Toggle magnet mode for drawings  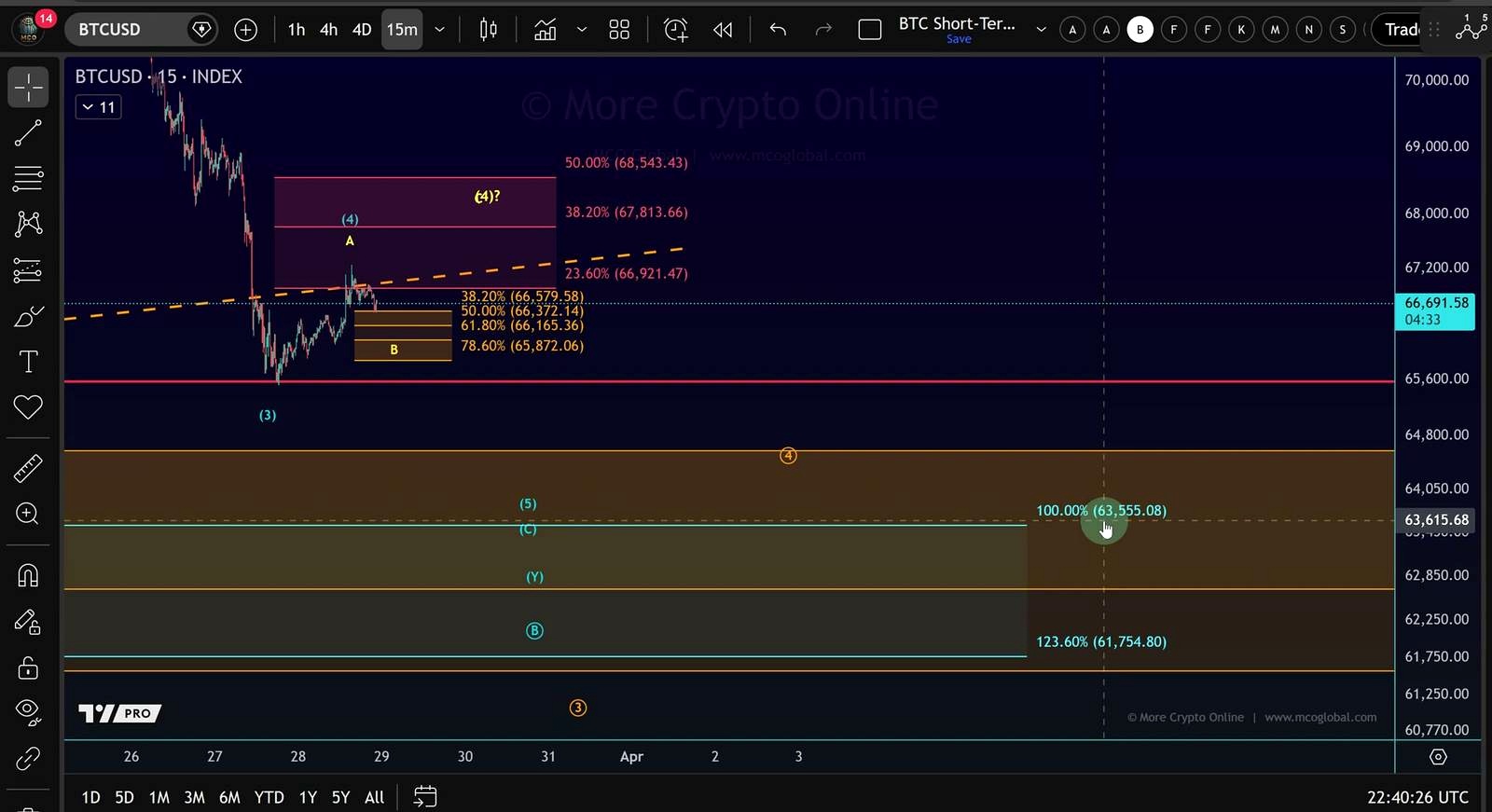(28, 575)
